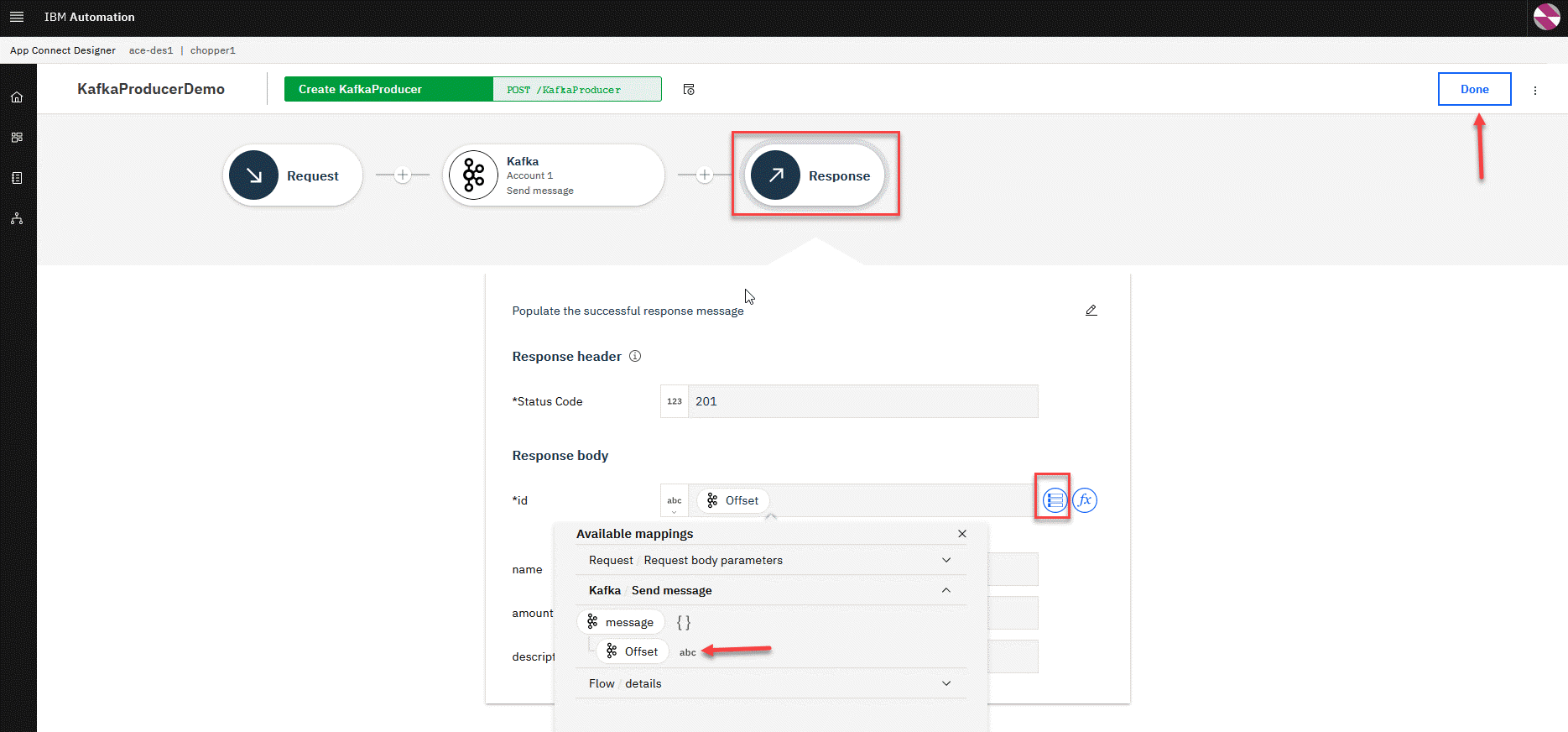Expand Request body parameters section
This screenshot has height=732, width=1568.
pos(946,560)
